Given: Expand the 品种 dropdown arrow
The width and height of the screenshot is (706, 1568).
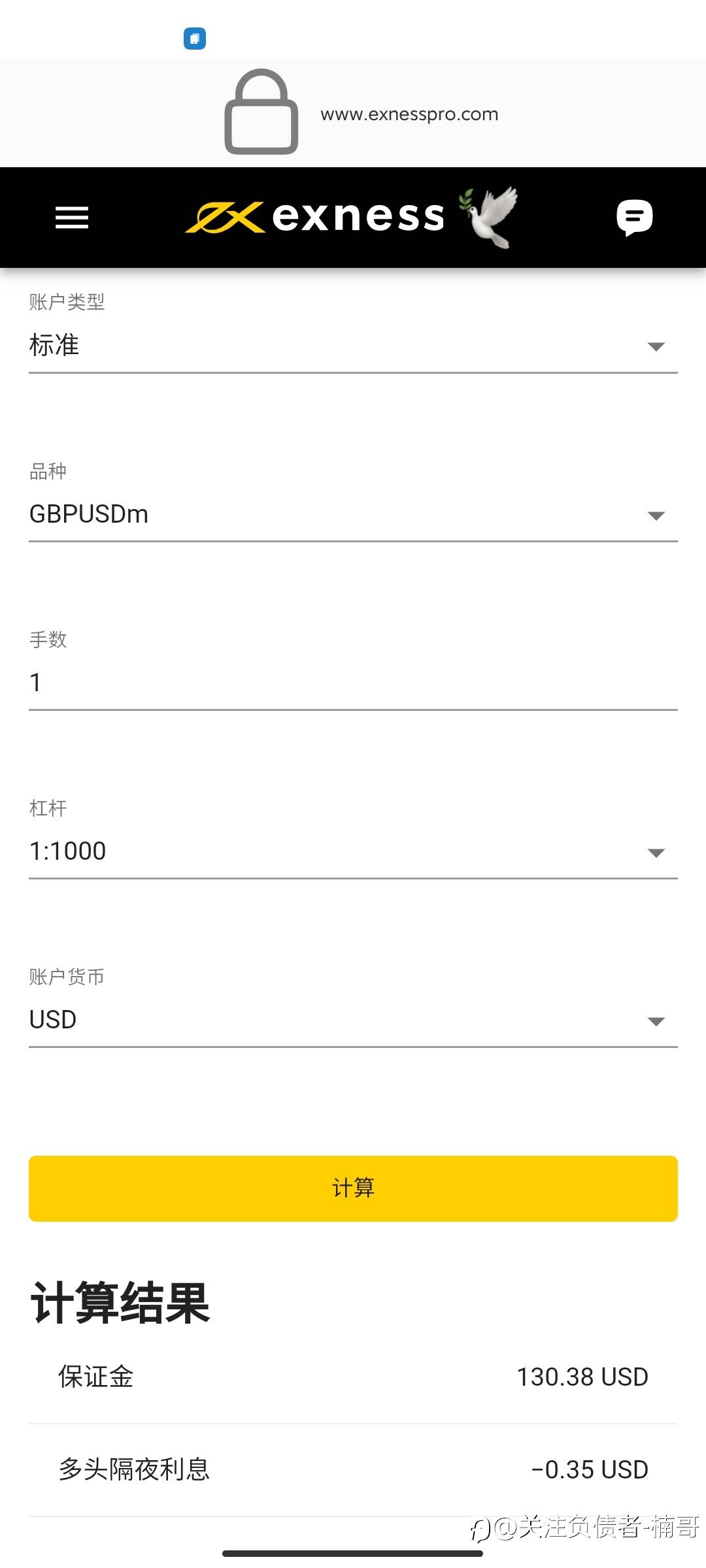Looking at the screenshot, I should pos(656,515).
